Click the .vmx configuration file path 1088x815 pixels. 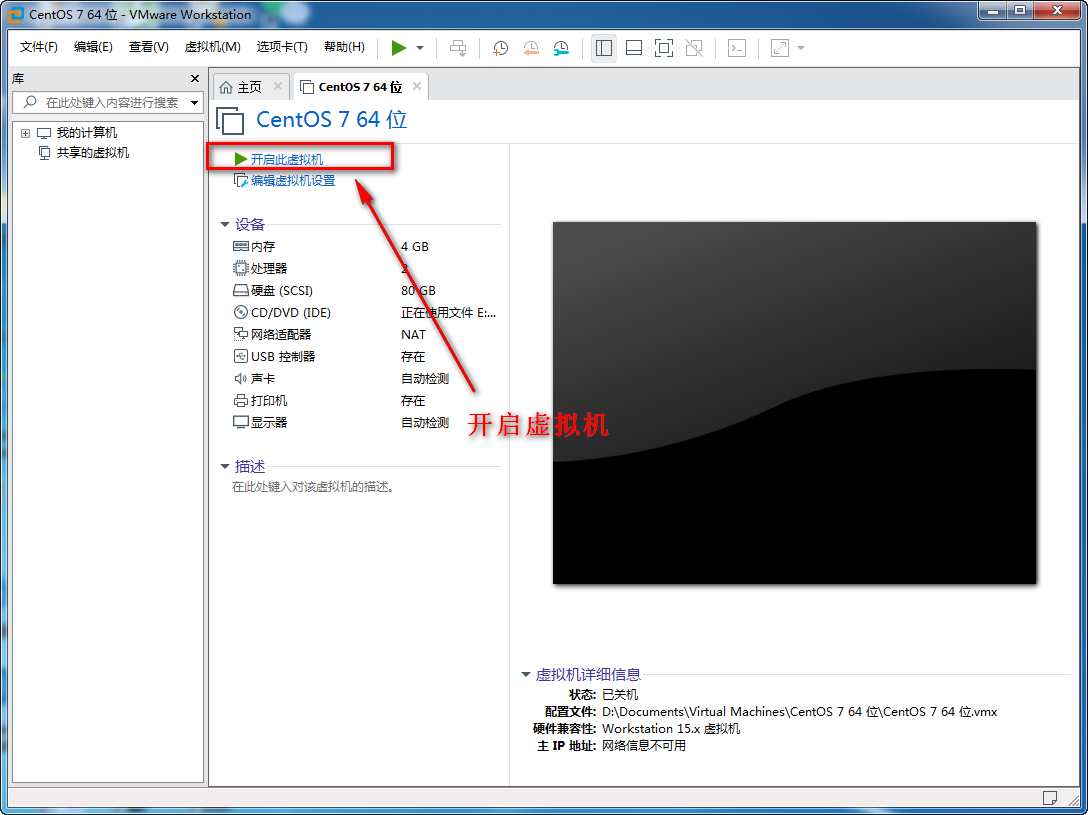pyautogui.click(x=799, y=712)
